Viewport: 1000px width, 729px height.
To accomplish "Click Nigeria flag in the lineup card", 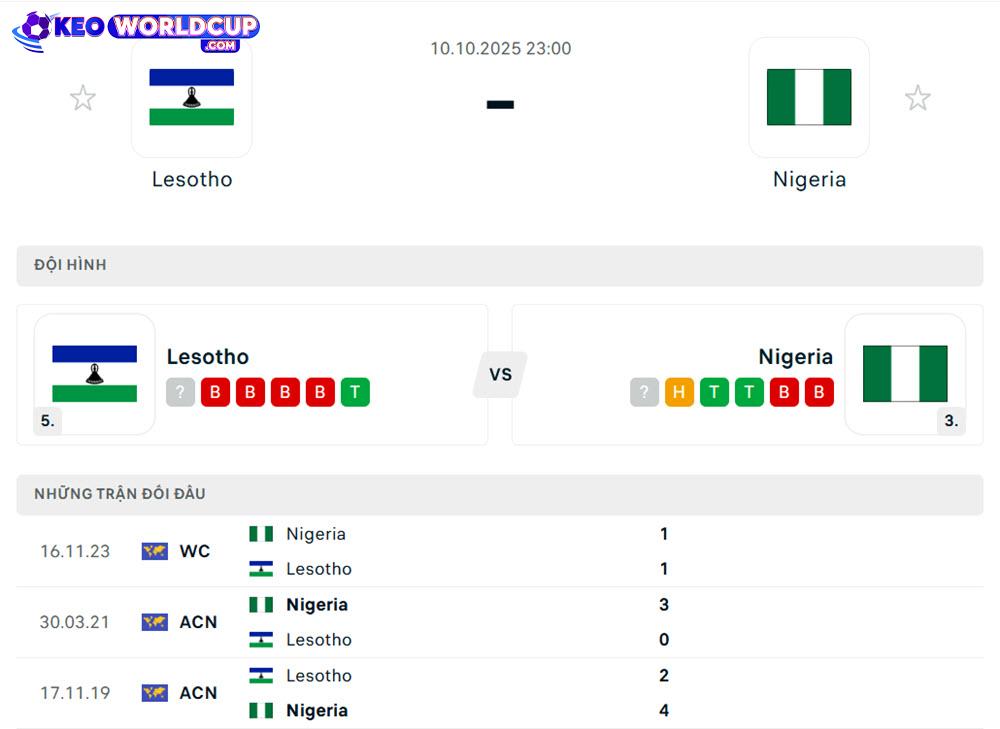I will tap(905, 374).
